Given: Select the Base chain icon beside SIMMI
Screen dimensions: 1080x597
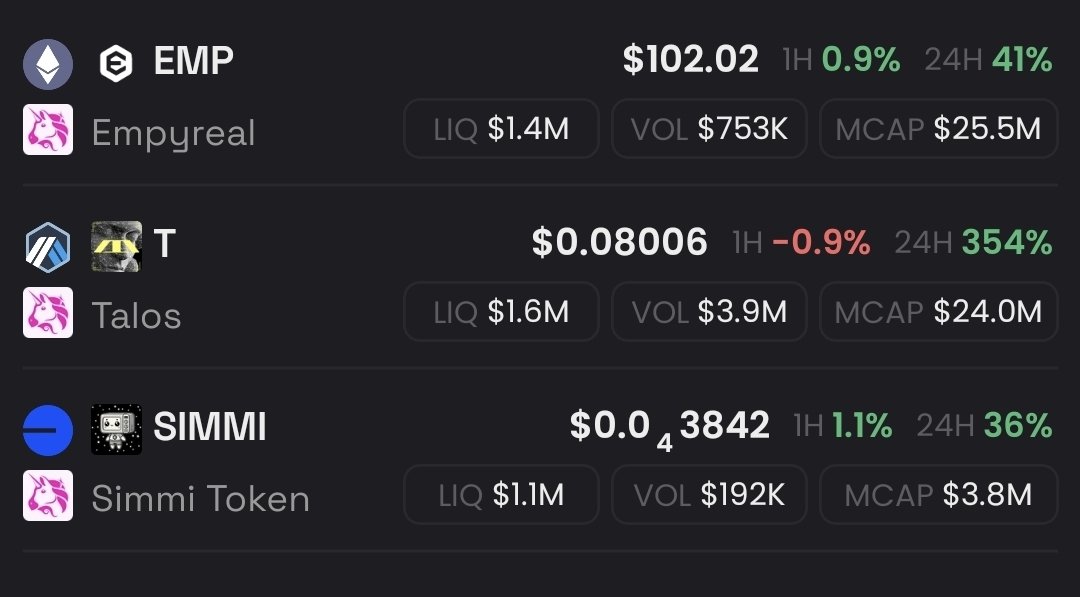Looking at the screenshot, I should pos(48,430).
